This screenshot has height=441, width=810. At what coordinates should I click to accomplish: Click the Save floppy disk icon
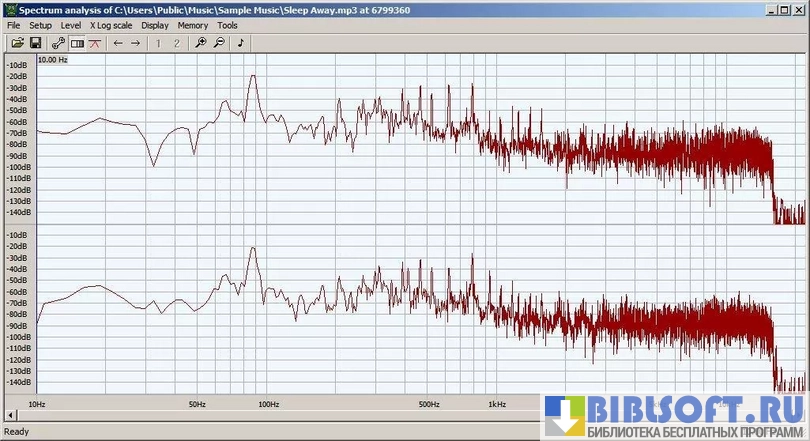[x=35, y=43]
